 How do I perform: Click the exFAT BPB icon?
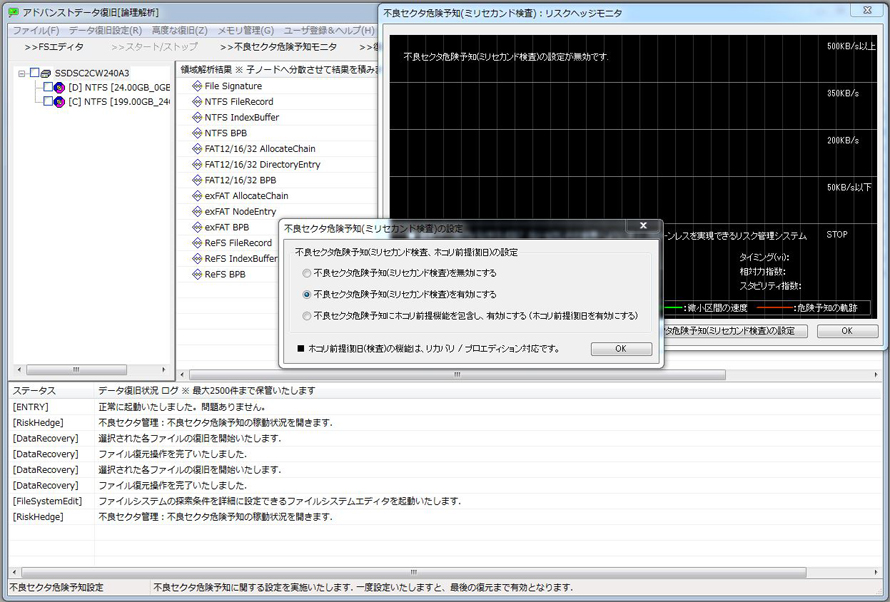(197, 228)
